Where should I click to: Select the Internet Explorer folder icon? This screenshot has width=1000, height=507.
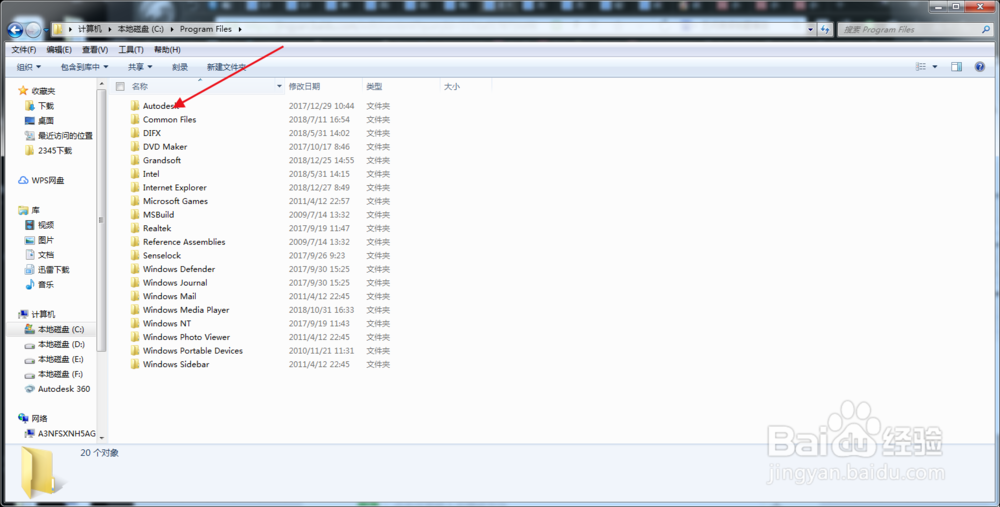tap(135, 187)
